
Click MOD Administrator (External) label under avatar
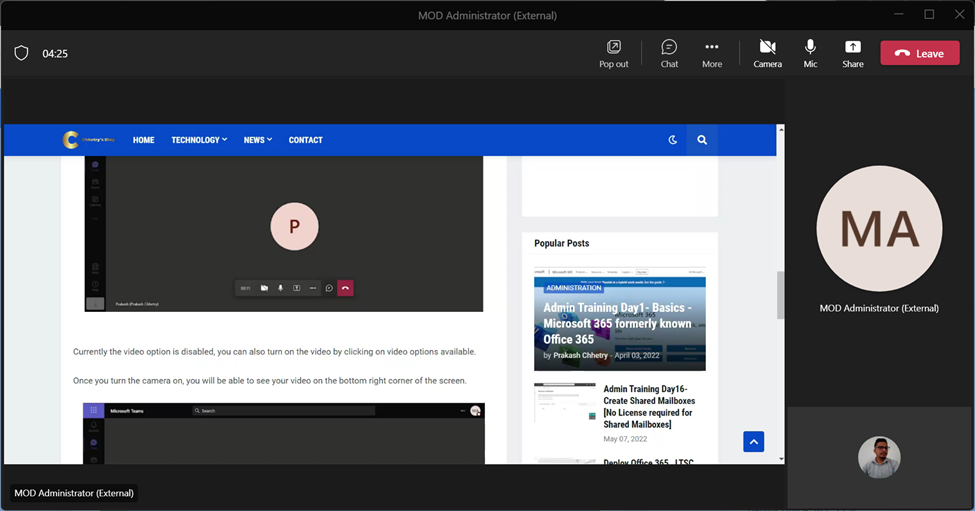coord(879,308)
